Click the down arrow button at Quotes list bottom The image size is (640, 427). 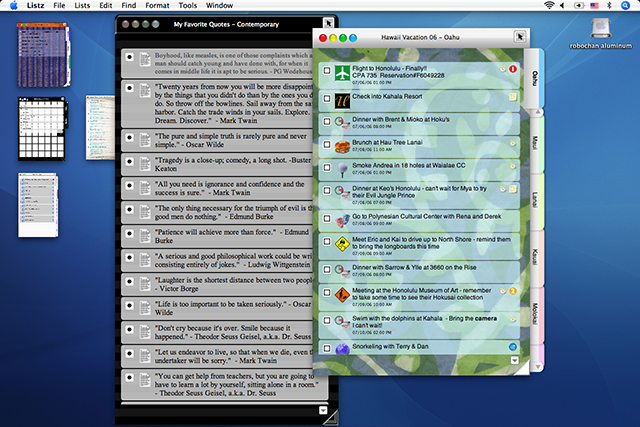(323, 410)
